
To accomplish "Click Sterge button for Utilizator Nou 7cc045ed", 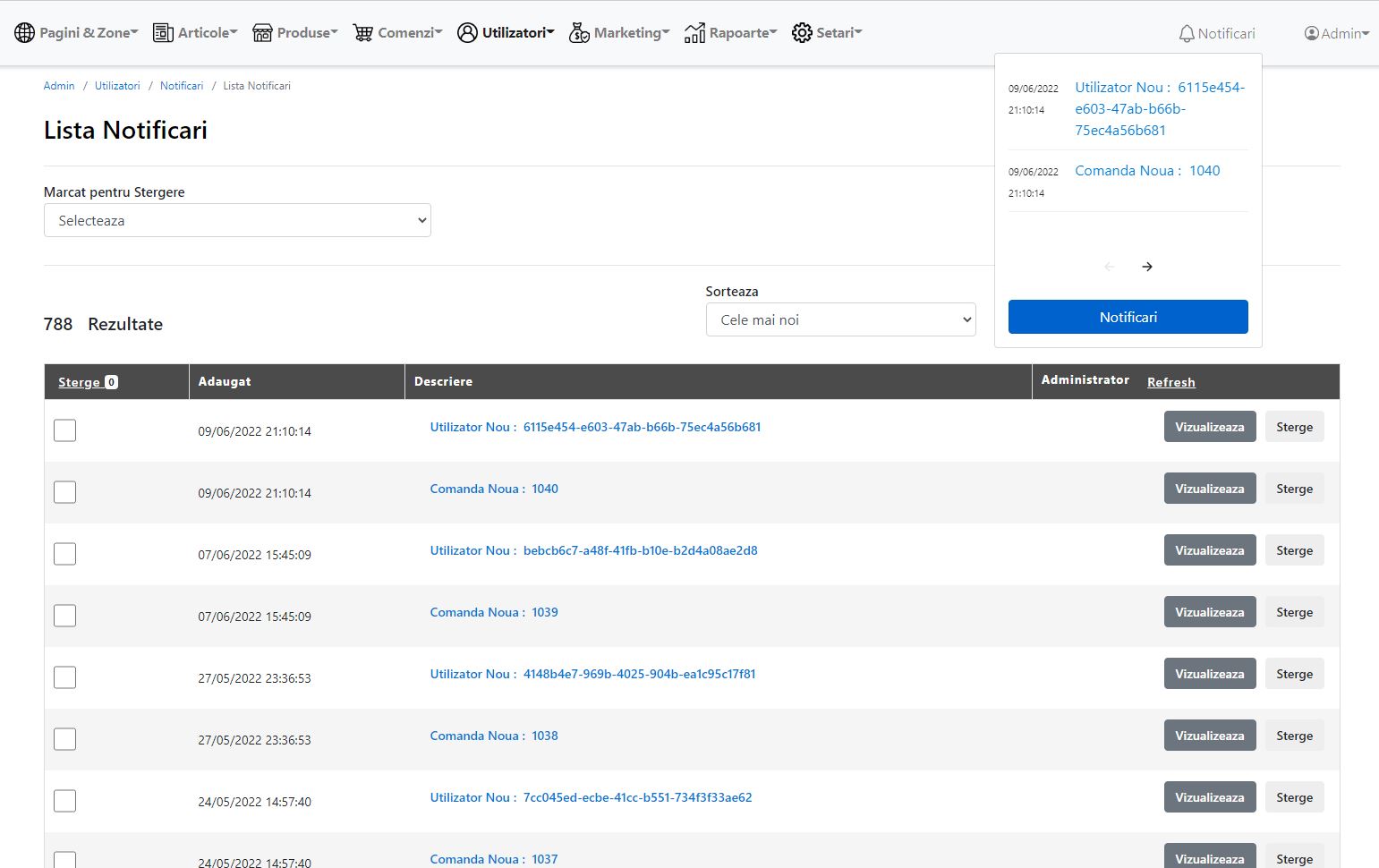I will [1294, 797].
